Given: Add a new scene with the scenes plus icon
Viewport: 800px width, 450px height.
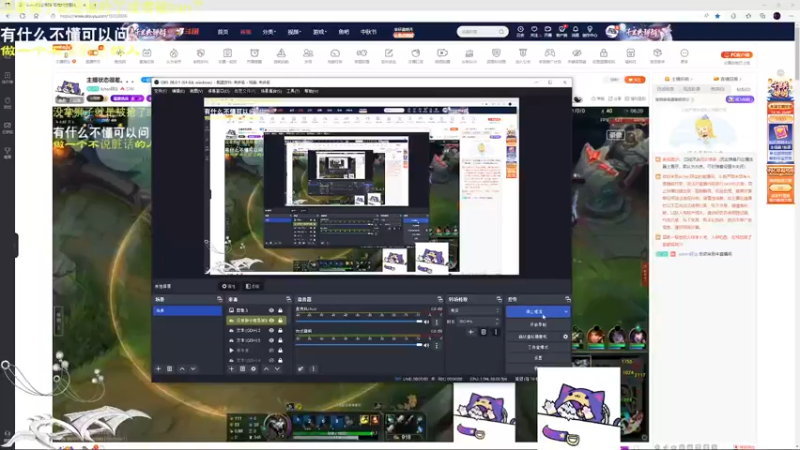Looking at the screenshot, I should tap(158, 368).
